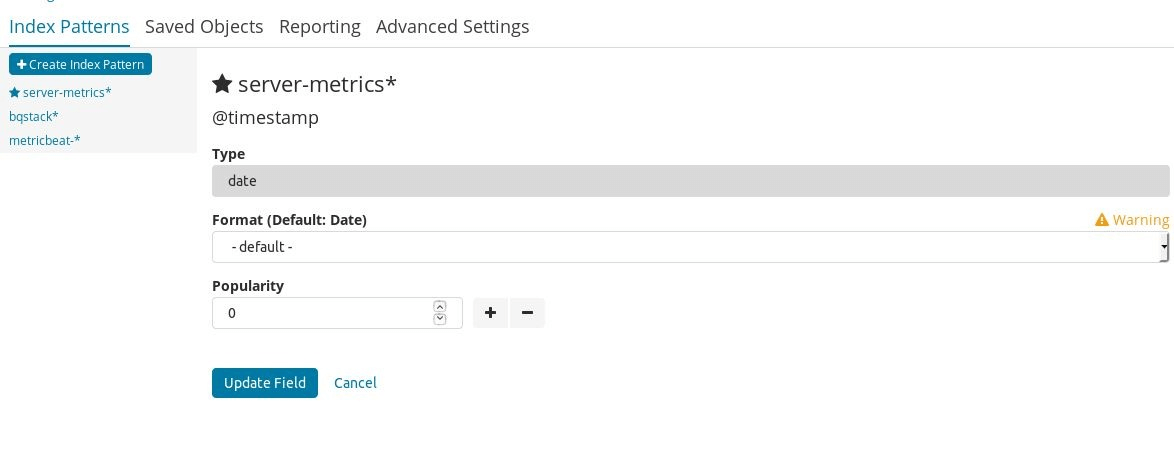Image resolution: width=1174 pixels, height=456 pixels.
Task: Open the Format default dropdown
Action: coord(690,247)
